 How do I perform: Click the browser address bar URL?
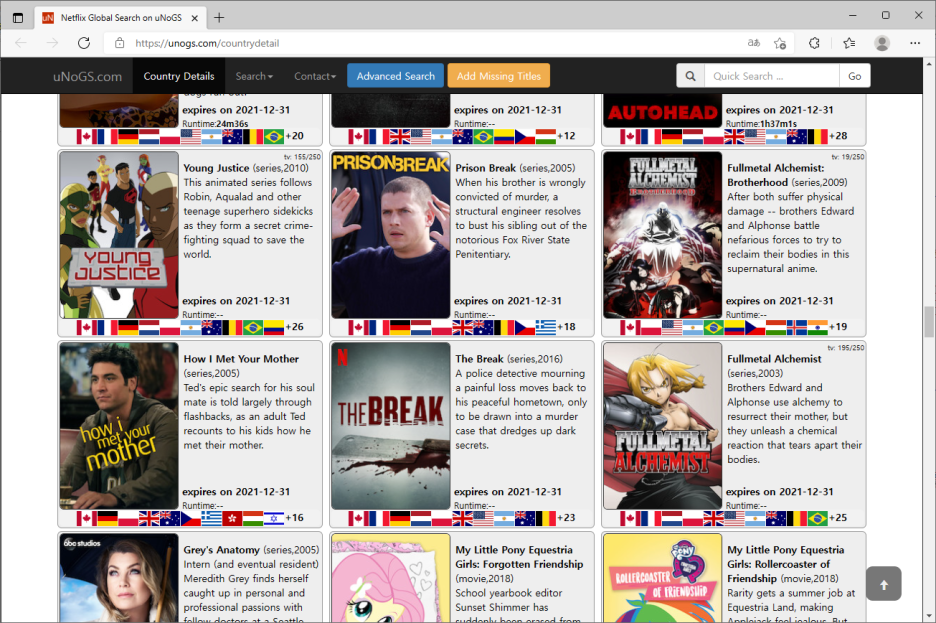(207, 43)
